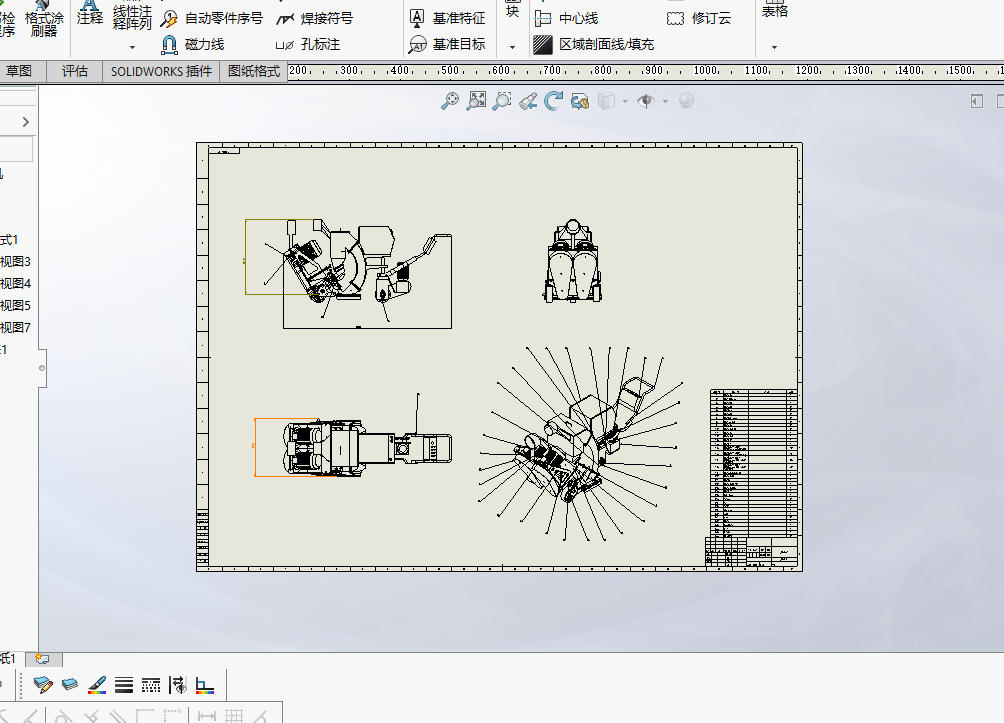This screenshot has height=723, width=1004.
Task: Click the grey sphere icon in view toolbar
Action: tap(686, 101)
